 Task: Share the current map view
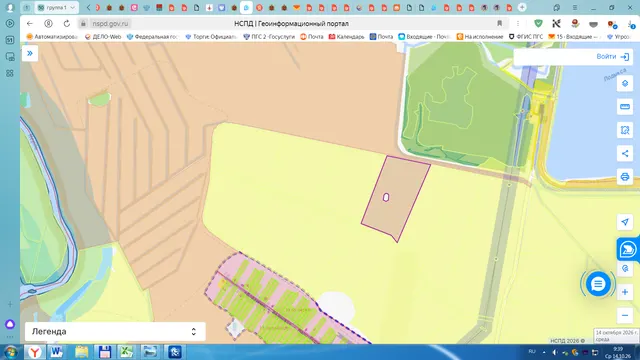click(x=624, y=153)
